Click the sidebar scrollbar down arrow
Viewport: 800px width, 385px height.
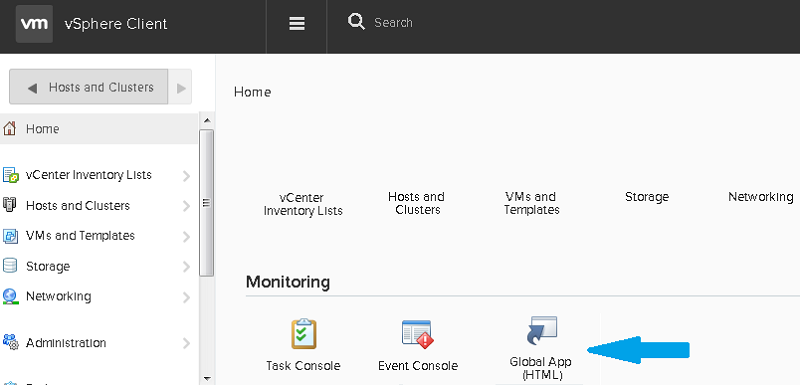click(x=207, y=378)
